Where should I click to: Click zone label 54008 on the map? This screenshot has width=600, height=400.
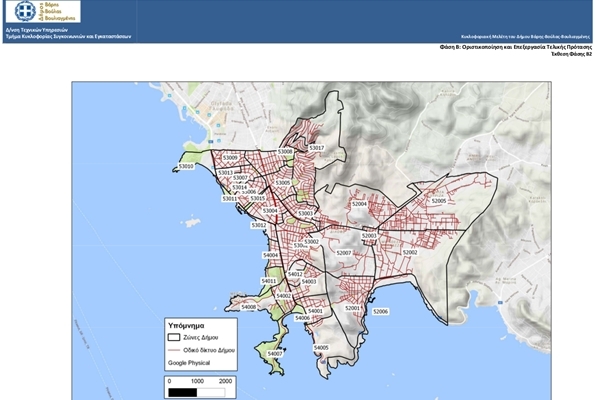pos(249,307)
